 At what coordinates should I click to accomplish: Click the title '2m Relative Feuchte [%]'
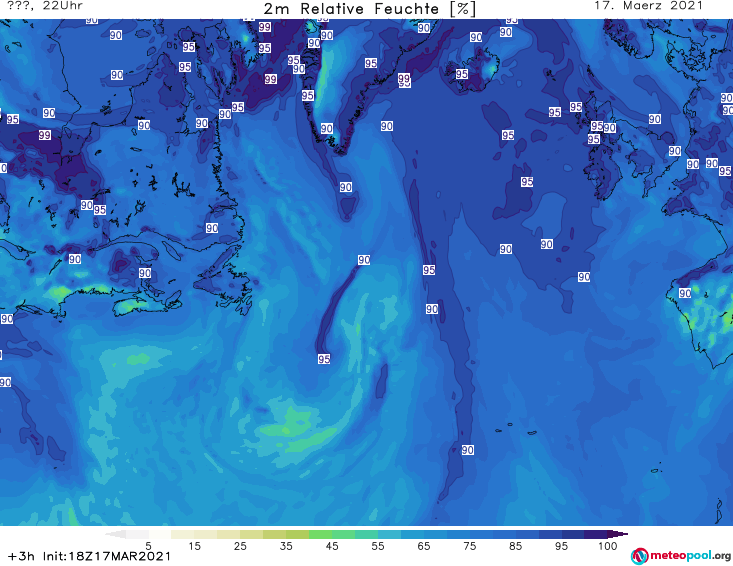click(369, 9)
